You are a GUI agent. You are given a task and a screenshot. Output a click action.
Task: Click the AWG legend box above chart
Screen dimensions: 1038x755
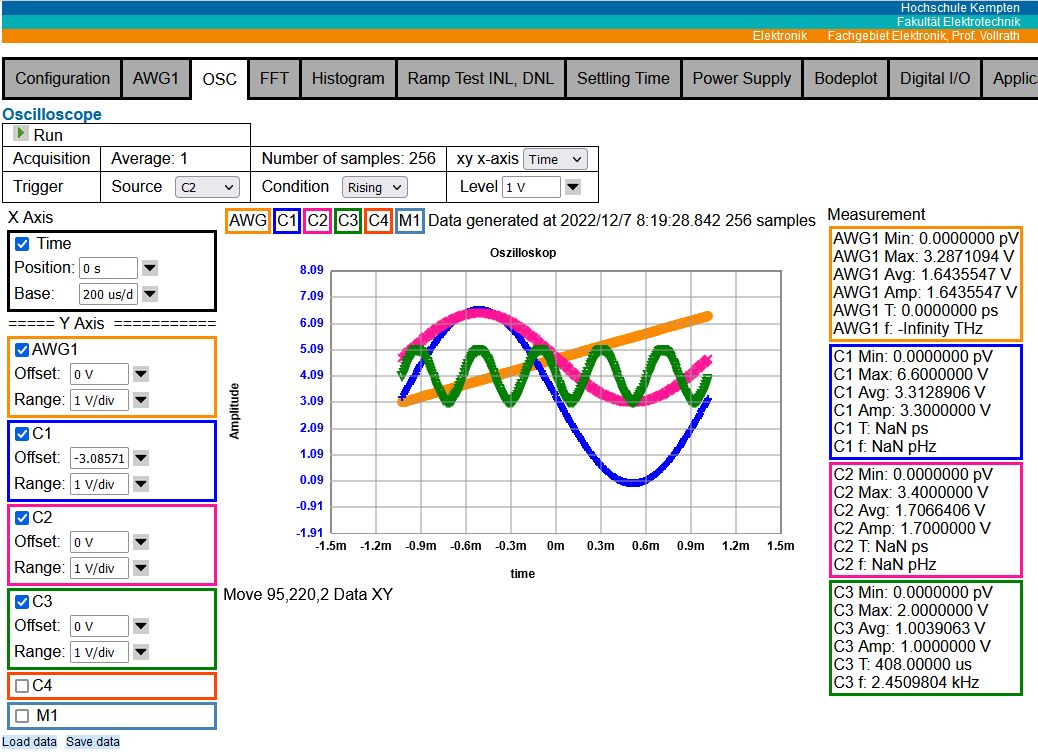247,220
